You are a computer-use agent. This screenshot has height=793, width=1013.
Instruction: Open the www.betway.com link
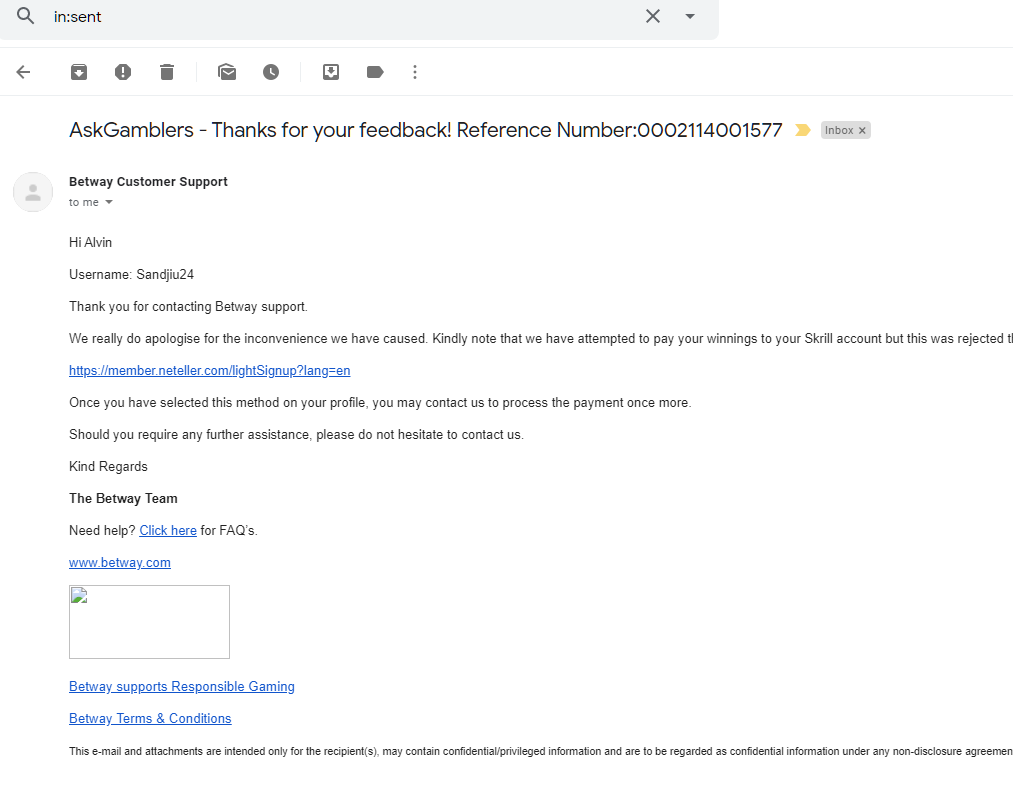pyautogui.click(x=120, y=562)
